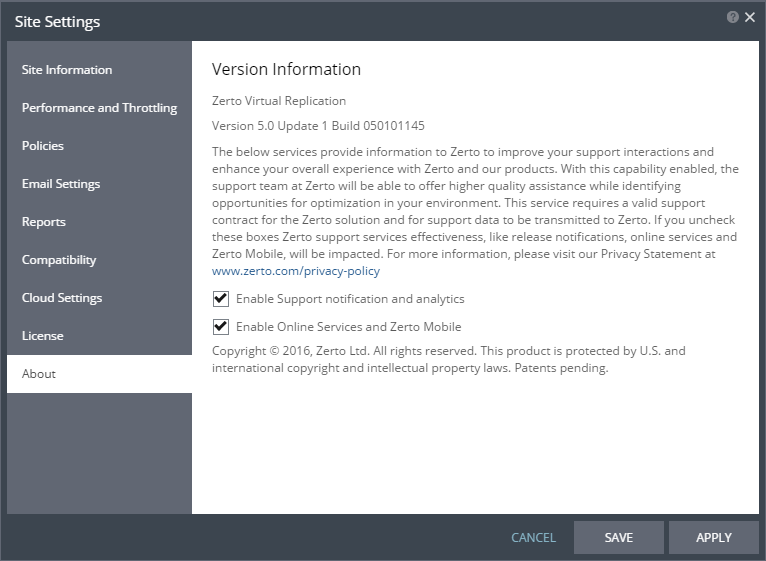Open the help question mark icon
766x561 pixels.
point(732,17)
